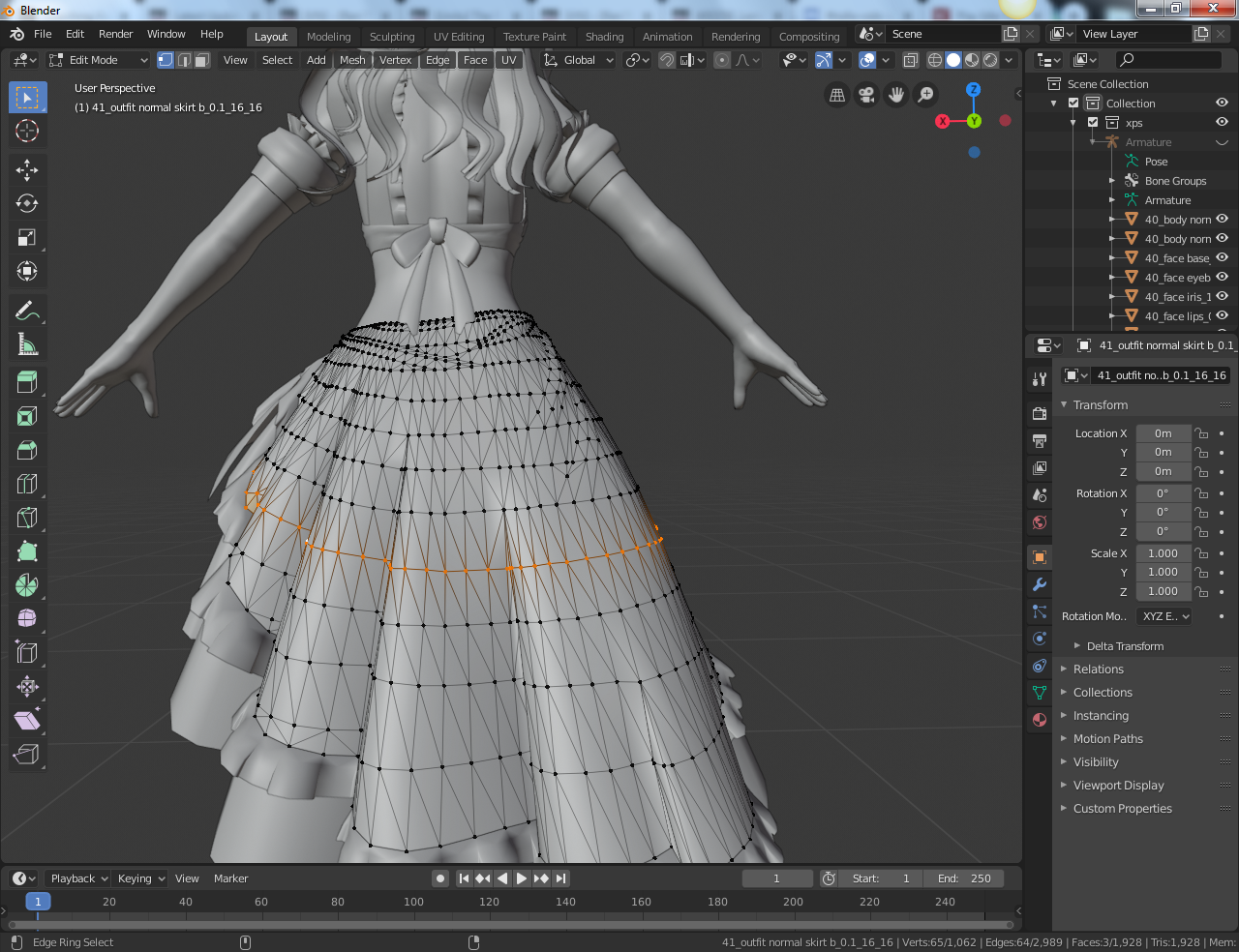Open the Global transform orientation dropdown
The height and width of the screenshot is (952, 1239).
[x=578, y=60]
